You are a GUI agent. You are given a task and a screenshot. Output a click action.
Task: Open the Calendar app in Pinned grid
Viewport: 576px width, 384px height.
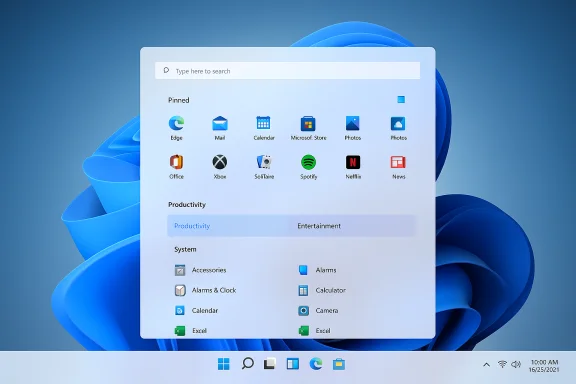coord(264,128)
